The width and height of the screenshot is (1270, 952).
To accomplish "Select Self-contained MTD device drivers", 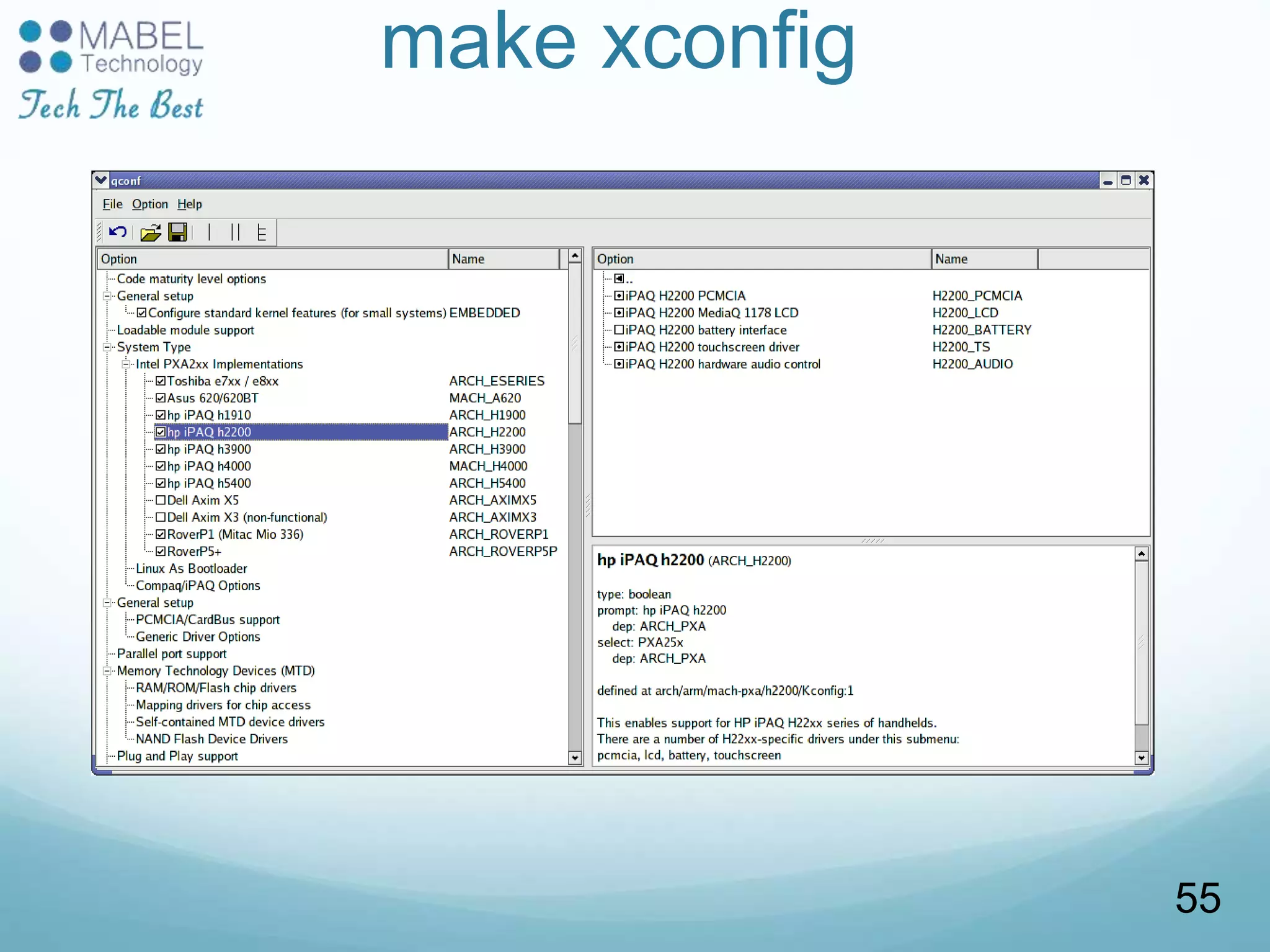I will [x=230, y=722].
